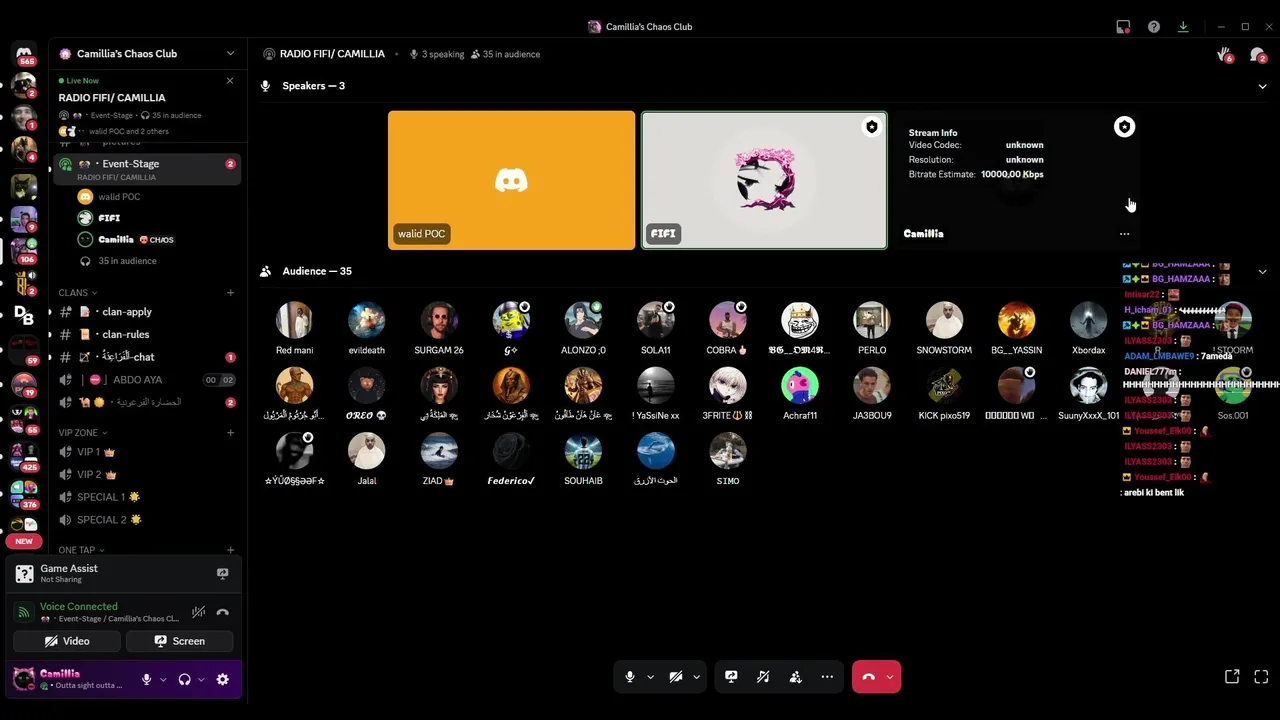Open User Settings gear
The width and height of the screenshot is (1280, 720).
[x=222, y=679]
